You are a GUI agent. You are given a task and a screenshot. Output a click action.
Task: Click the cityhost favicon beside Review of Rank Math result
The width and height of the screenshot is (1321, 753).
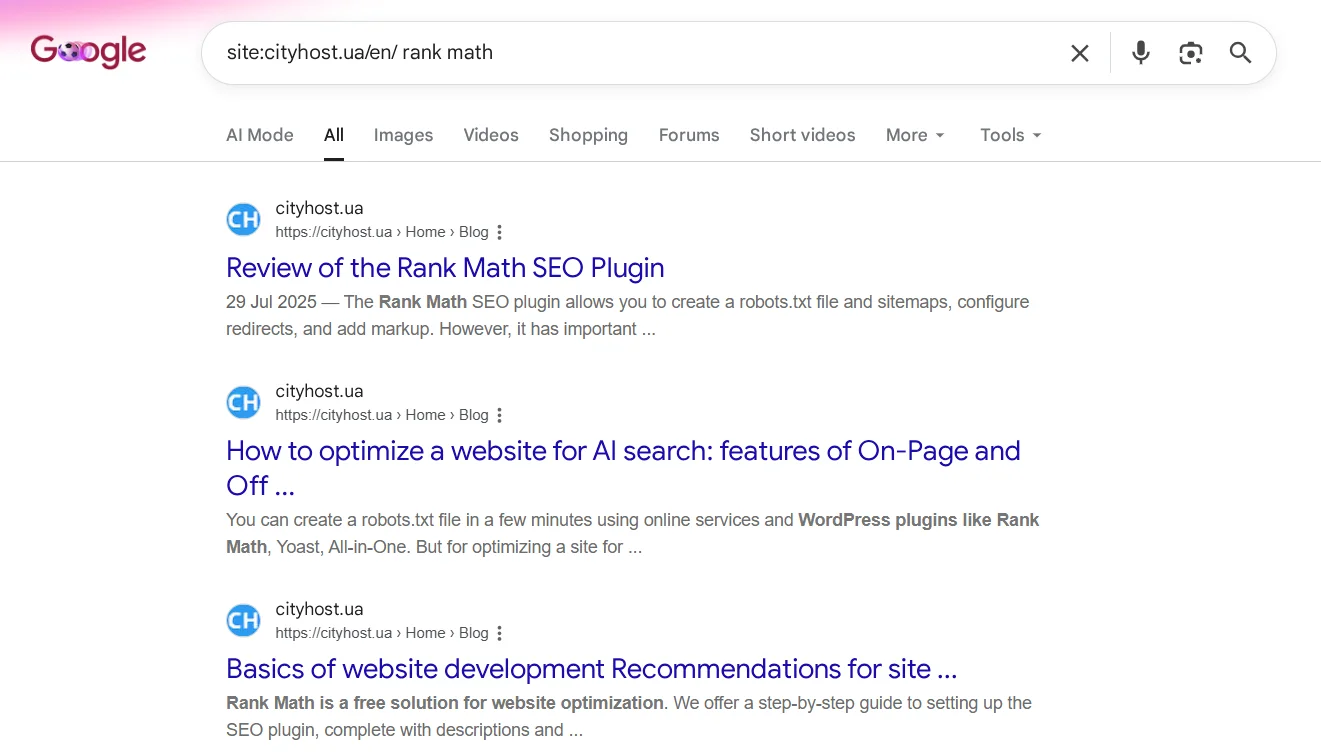click(x=243, y=219)
